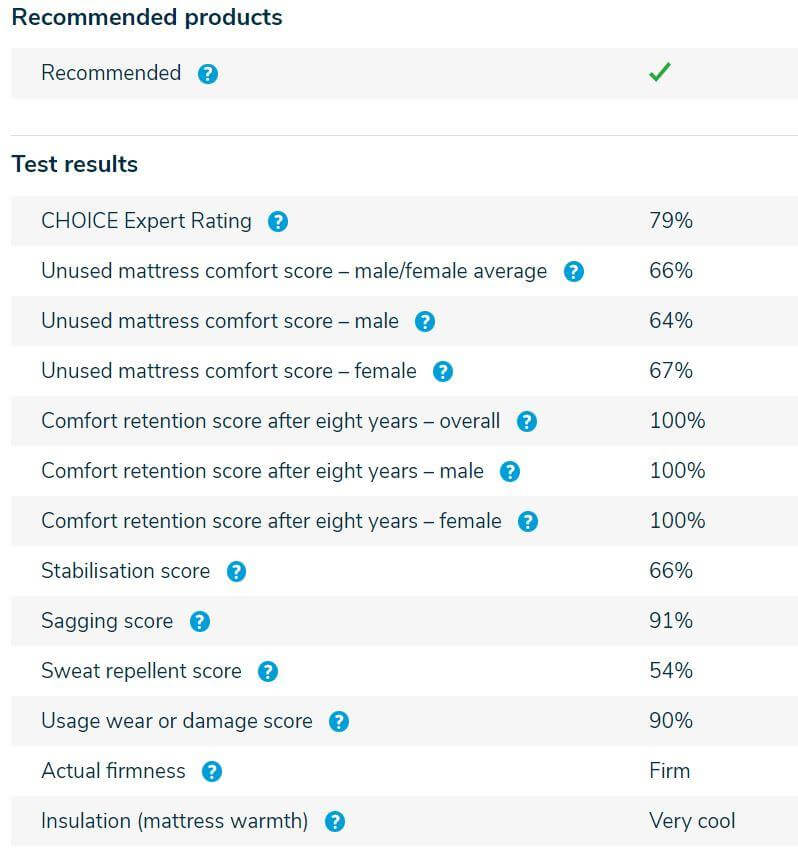The width and height of the screenshot is (798, 862).
Task: Click the 79% CHOICE Expert Rating value
Action: click(670, 221)
